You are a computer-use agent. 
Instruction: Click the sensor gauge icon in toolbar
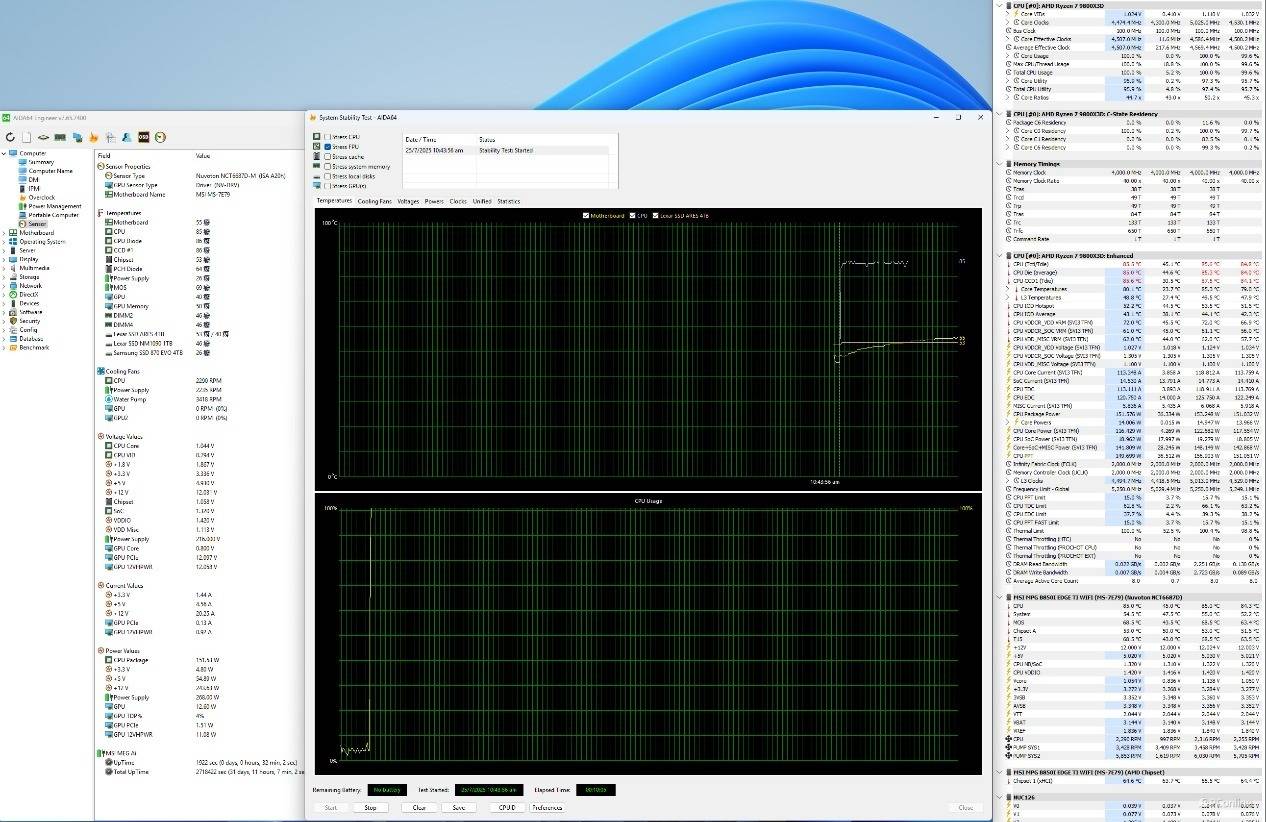pyautogui.click(x=159, y=137)
